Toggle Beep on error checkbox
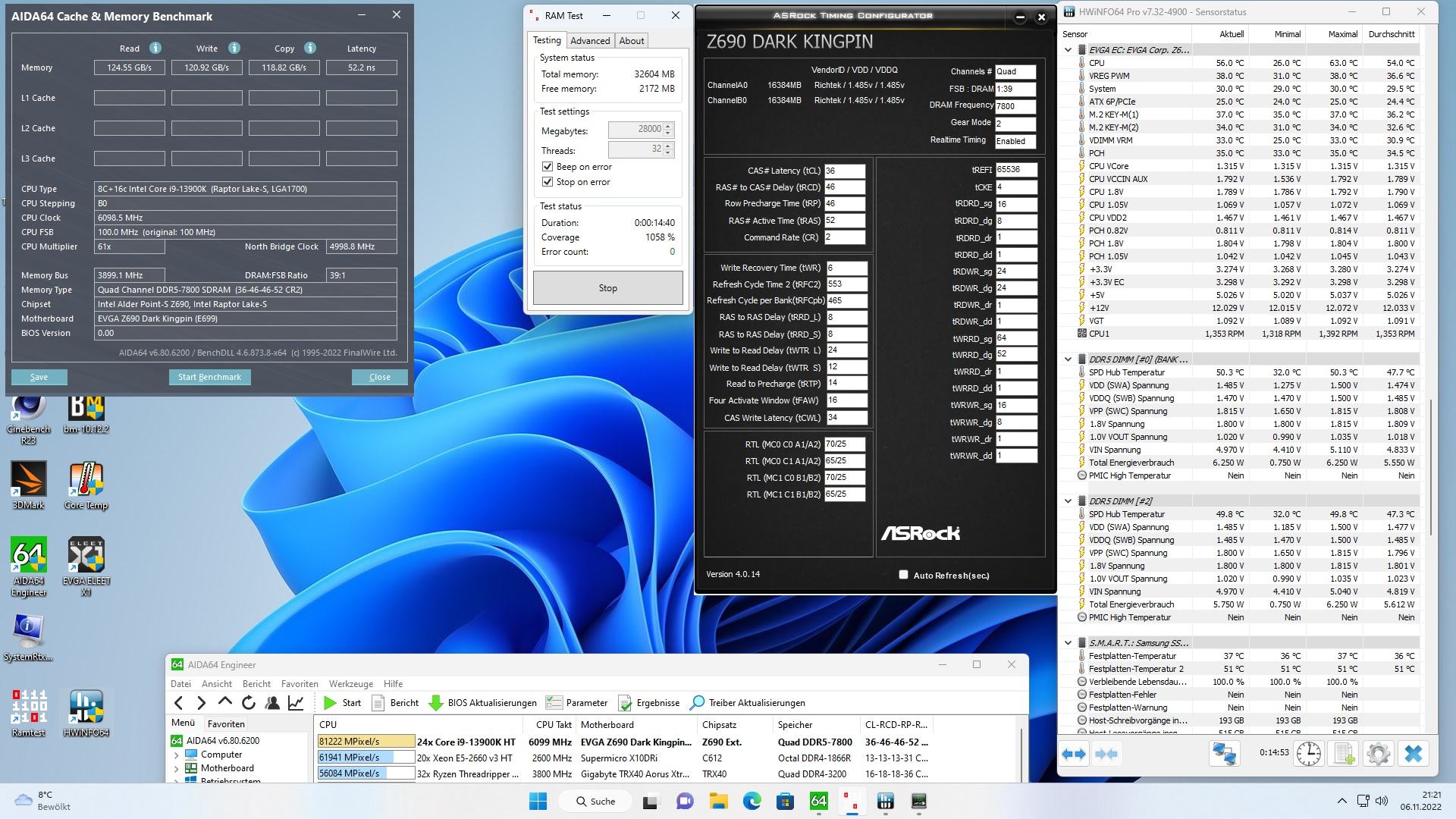 click(548, 167)
